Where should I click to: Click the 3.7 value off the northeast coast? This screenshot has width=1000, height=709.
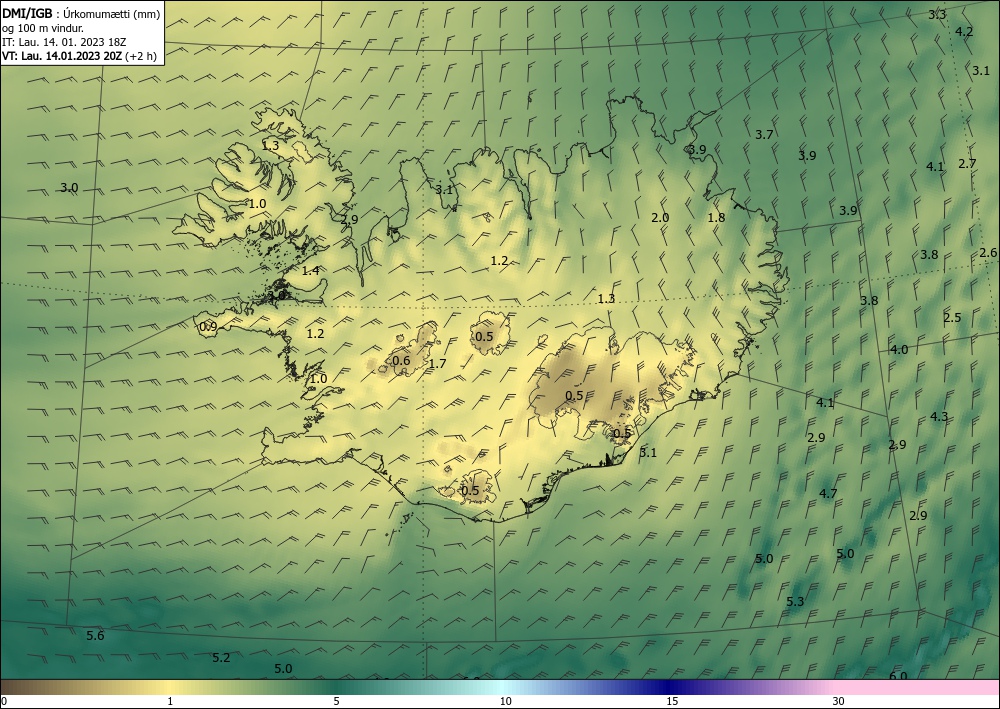click(764, 135)
